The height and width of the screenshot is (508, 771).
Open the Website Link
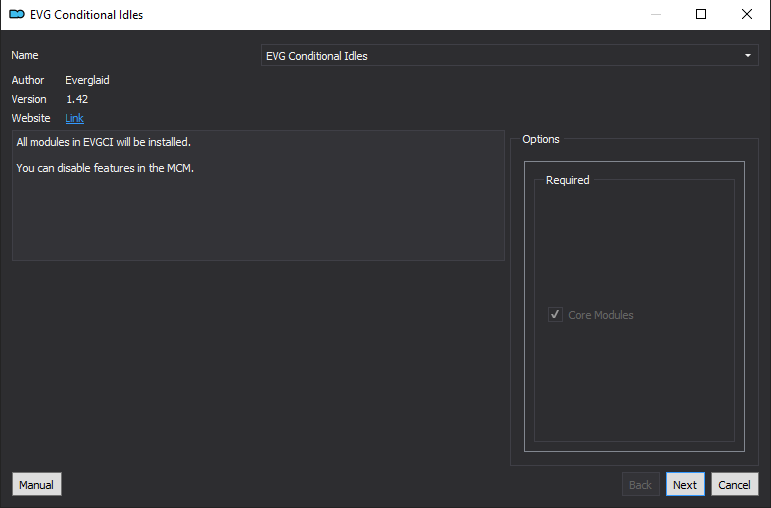[74, 118]
